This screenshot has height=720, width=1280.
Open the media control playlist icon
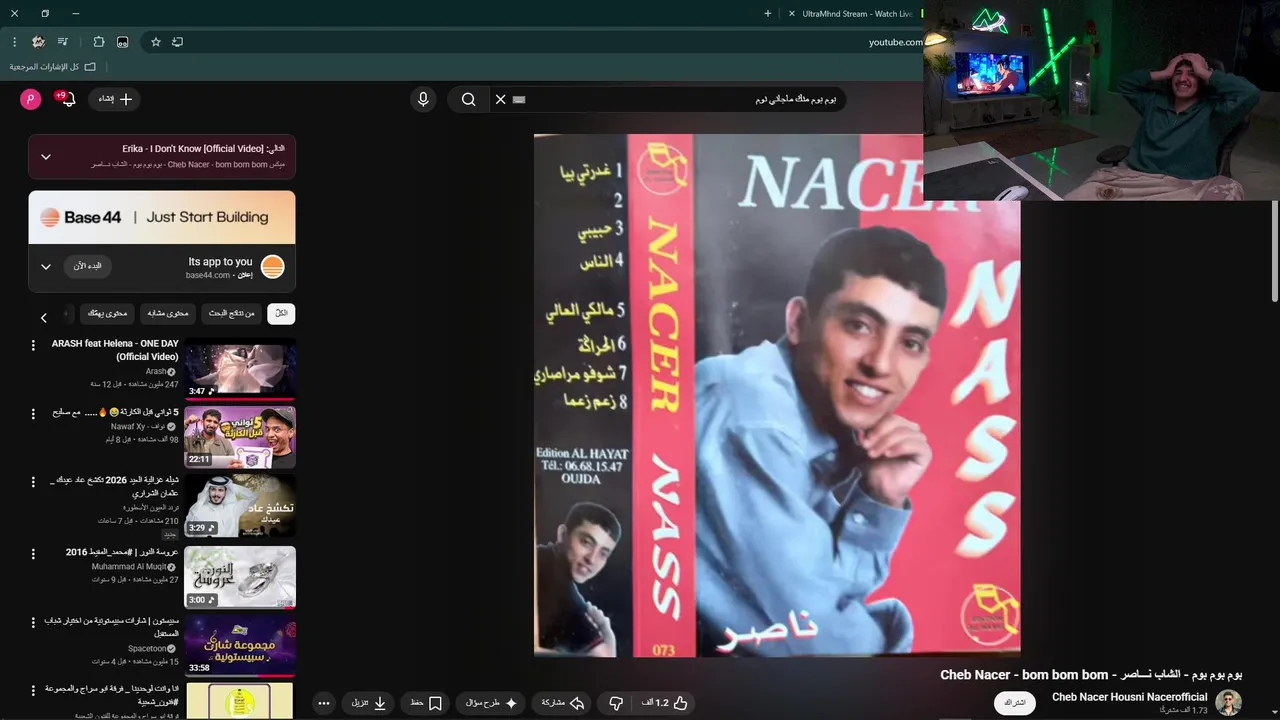[x=63, y=42]
